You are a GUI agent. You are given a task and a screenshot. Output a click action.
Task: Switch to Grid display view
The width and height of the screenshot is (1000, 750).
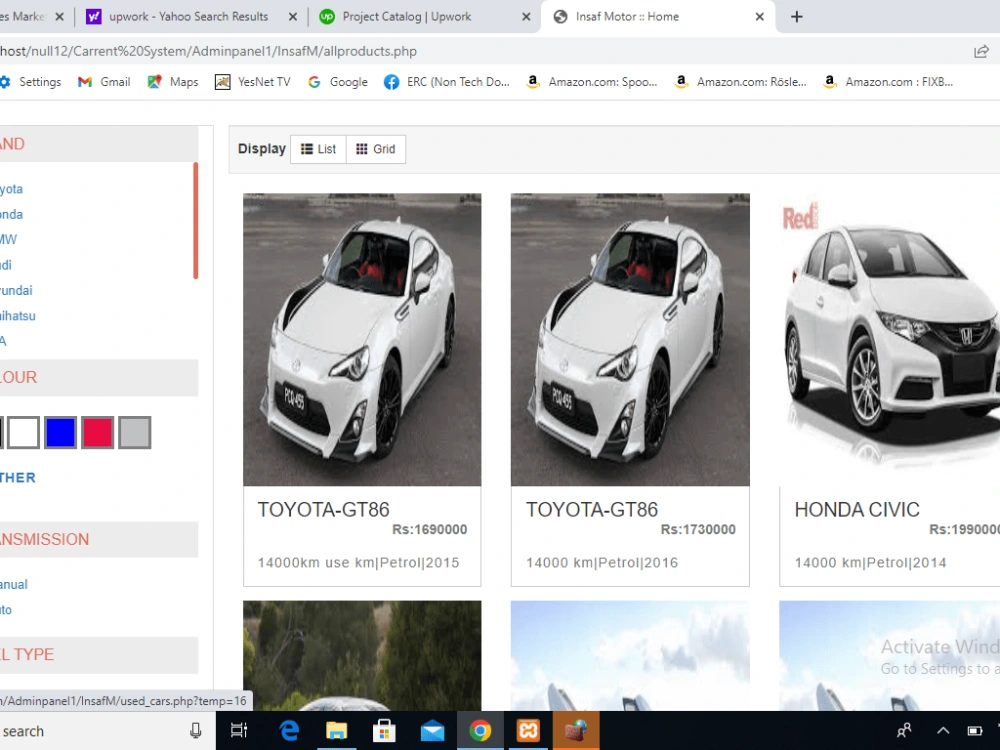[376, 149]
